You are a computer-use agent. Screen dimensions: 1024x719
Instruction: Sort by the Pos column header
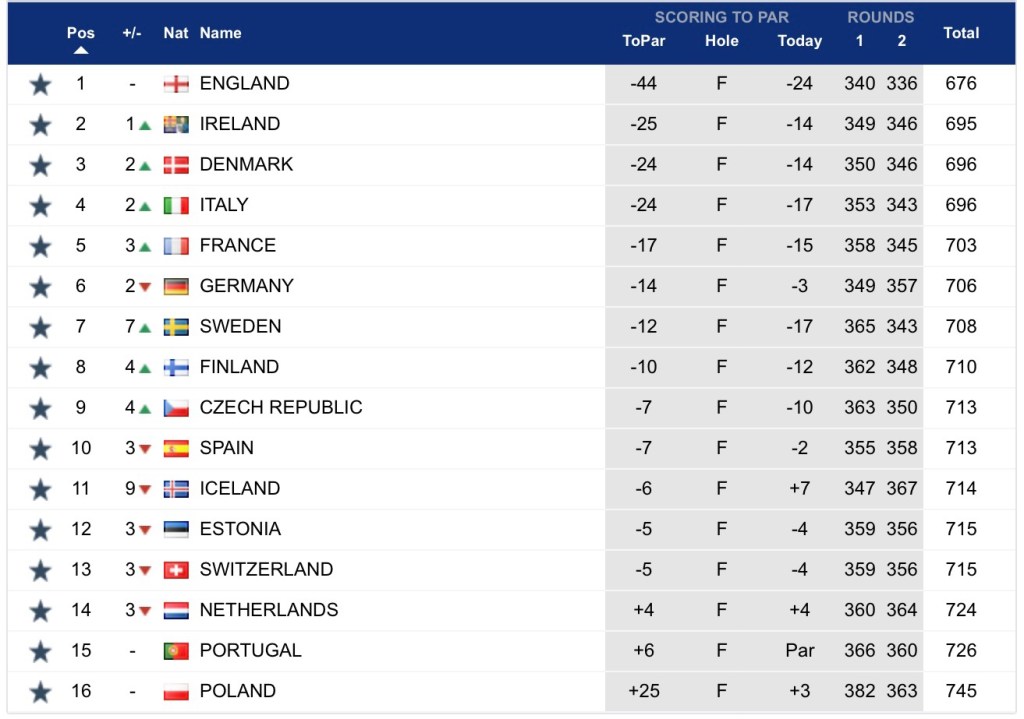click(x=81, y=33)
